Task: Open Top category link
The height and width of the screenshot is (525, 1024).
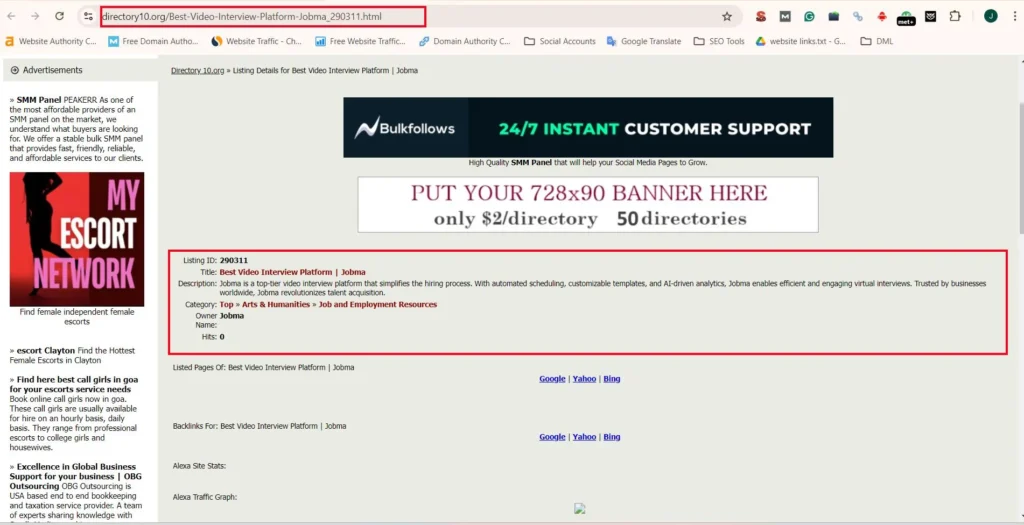Action: 226,304
